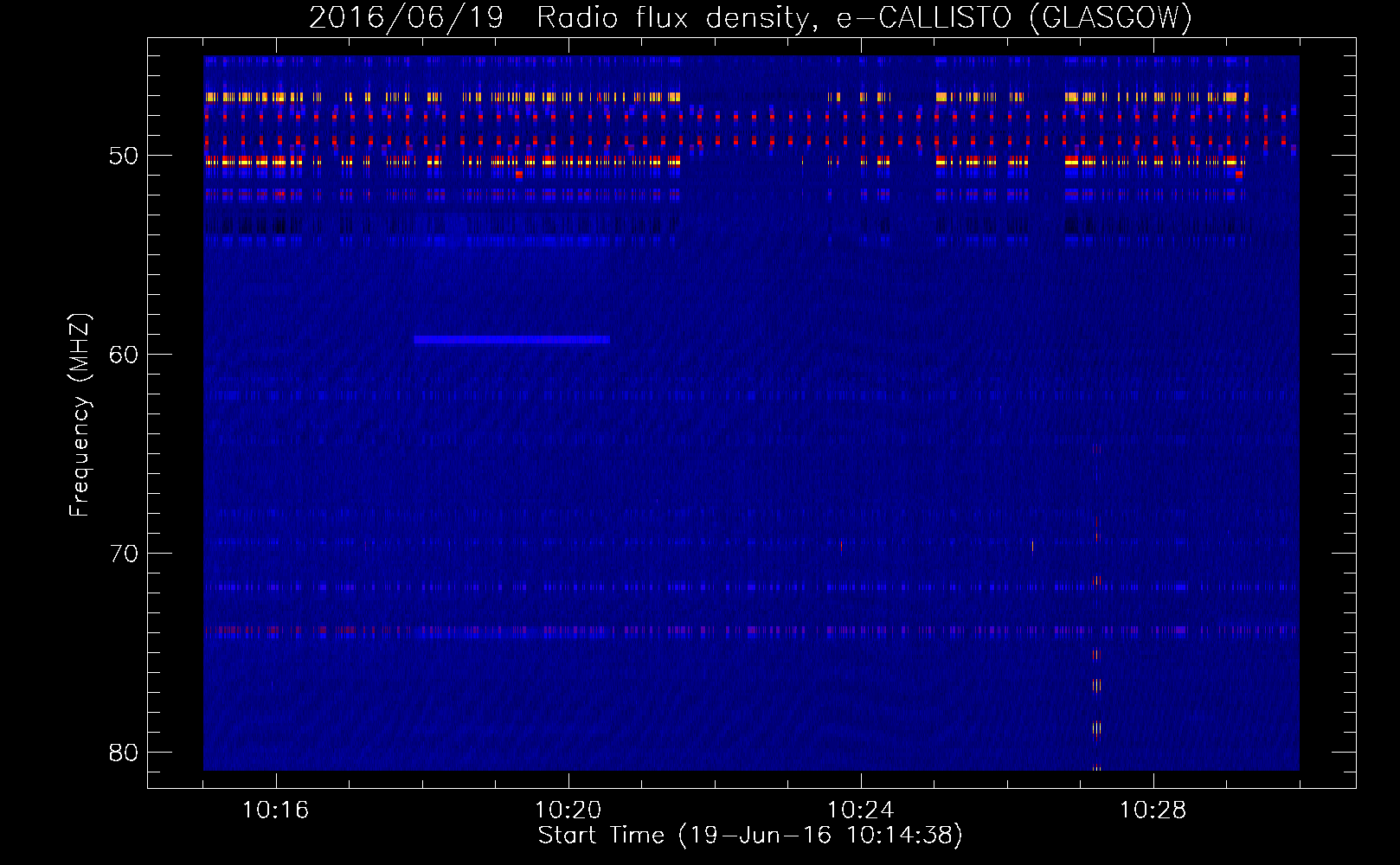Click the 50 frequency tick label
Screen dimensions: 1400x865
[124, 156]
